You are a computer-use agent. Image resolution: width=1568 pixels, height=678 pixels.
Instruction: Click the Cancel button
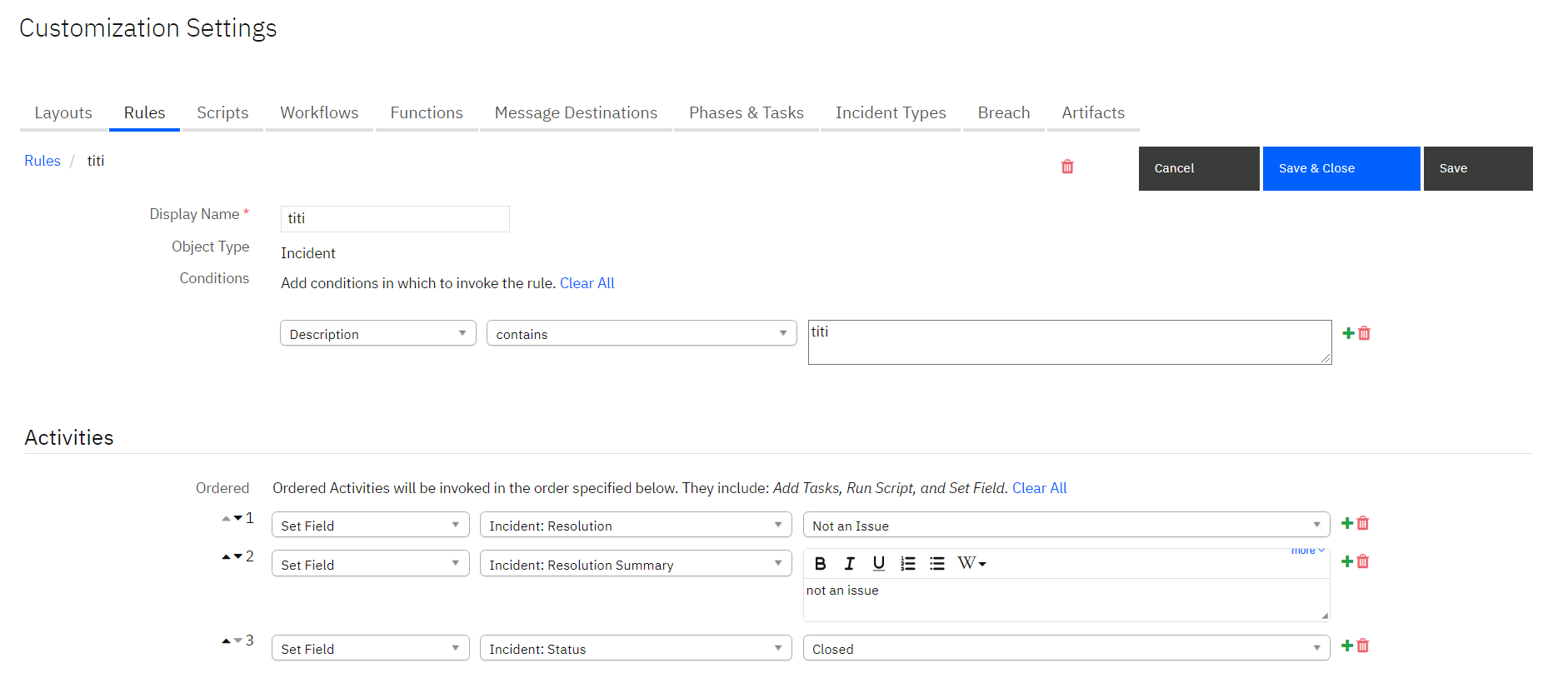[1199, 168]
